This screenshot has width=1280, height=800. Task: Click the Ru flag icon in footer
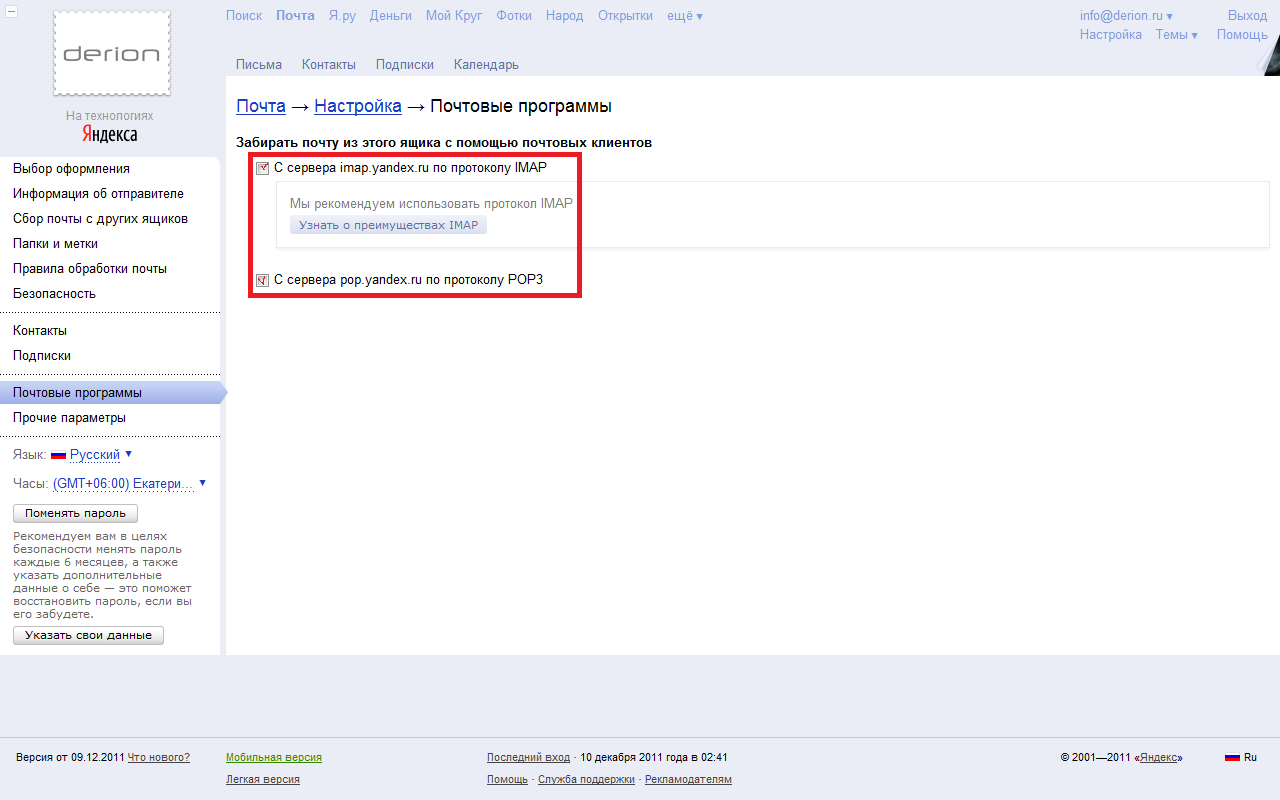[x=1232, y=758]
